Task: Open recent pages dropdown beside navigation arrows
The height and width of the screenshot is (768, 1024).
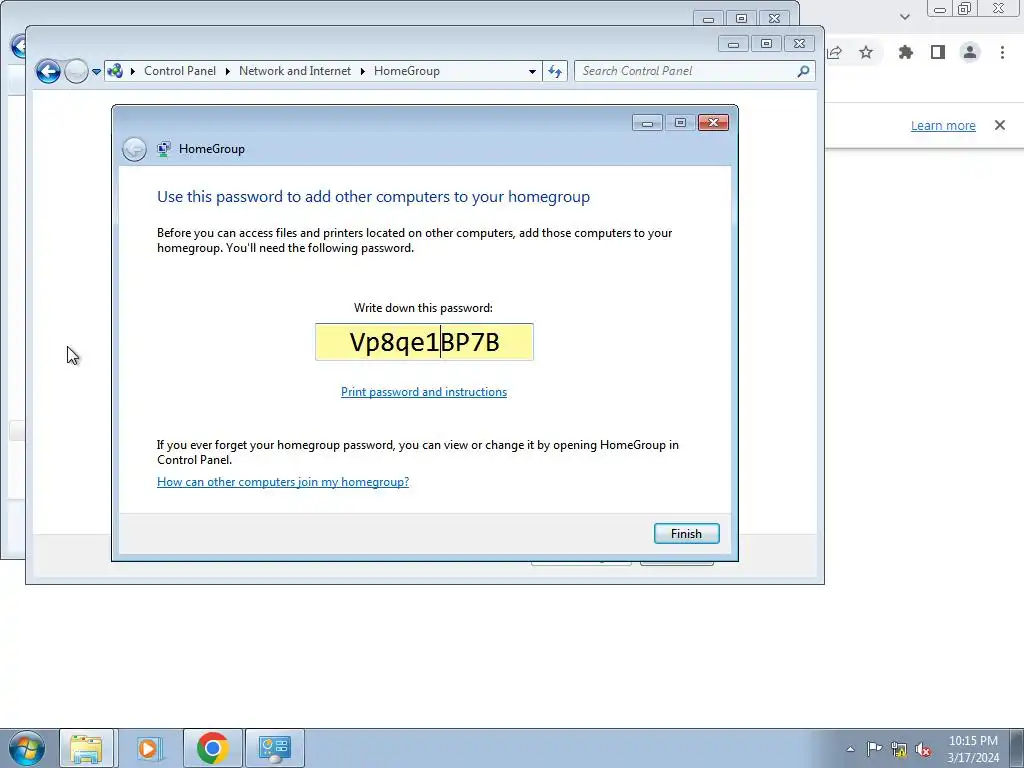Action: 96,71
